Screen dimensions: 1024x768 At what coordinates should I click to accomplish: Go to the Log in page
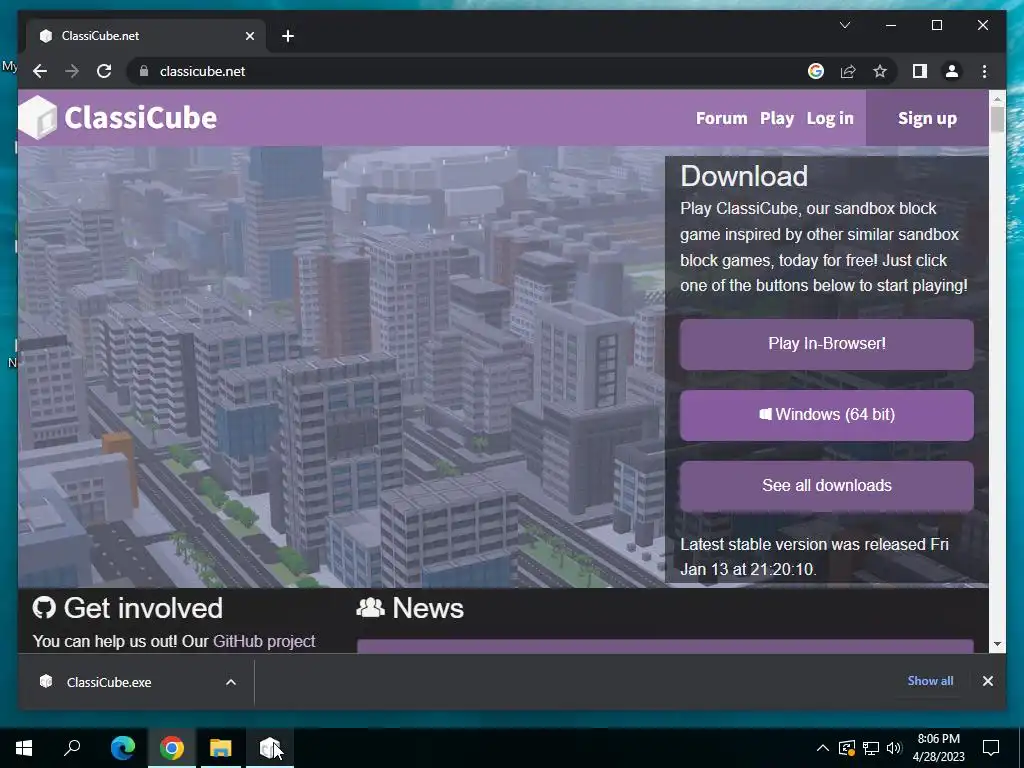tap(829, 118)
